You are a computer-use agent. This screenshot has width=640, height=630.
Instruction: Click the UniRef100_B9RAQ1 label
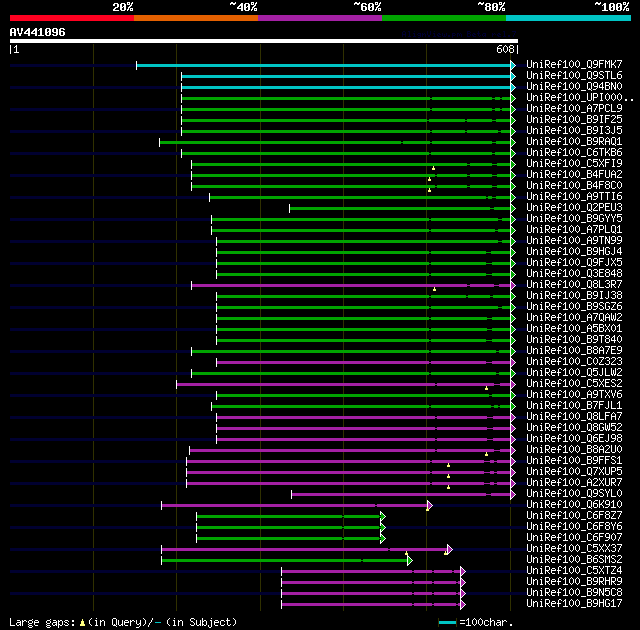[x=574, y=142]
